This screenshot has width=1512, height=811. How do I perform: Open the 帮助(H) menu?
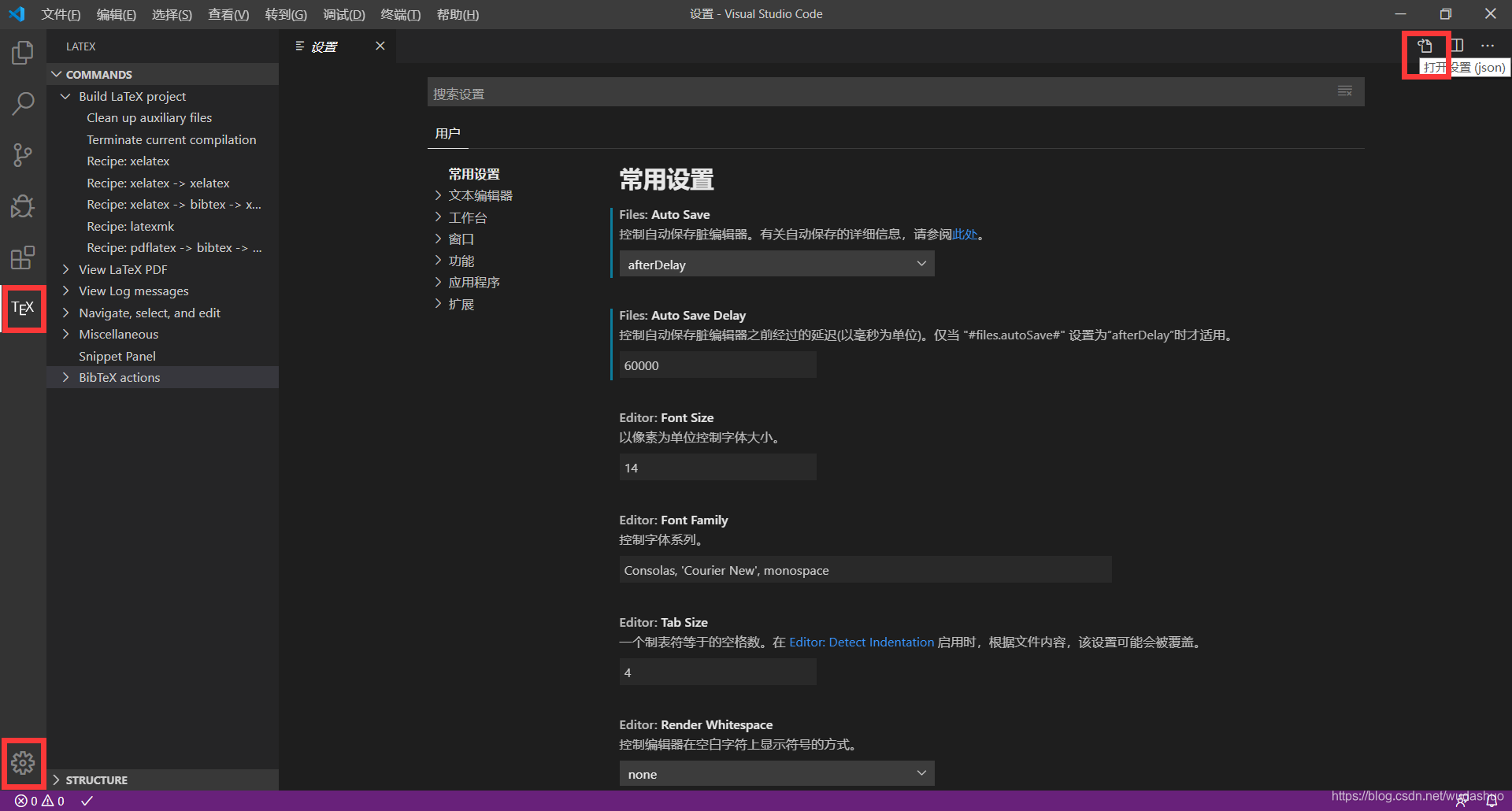tap(458, 14)
